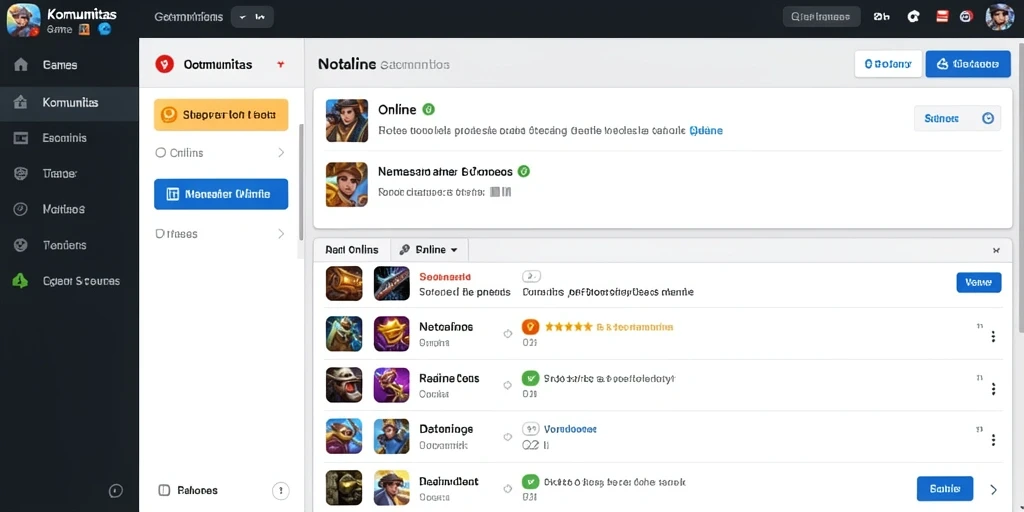Click the Vener button in Soomaerid row
Viewport: 1024px width, 512px height.
click(978, 282)
